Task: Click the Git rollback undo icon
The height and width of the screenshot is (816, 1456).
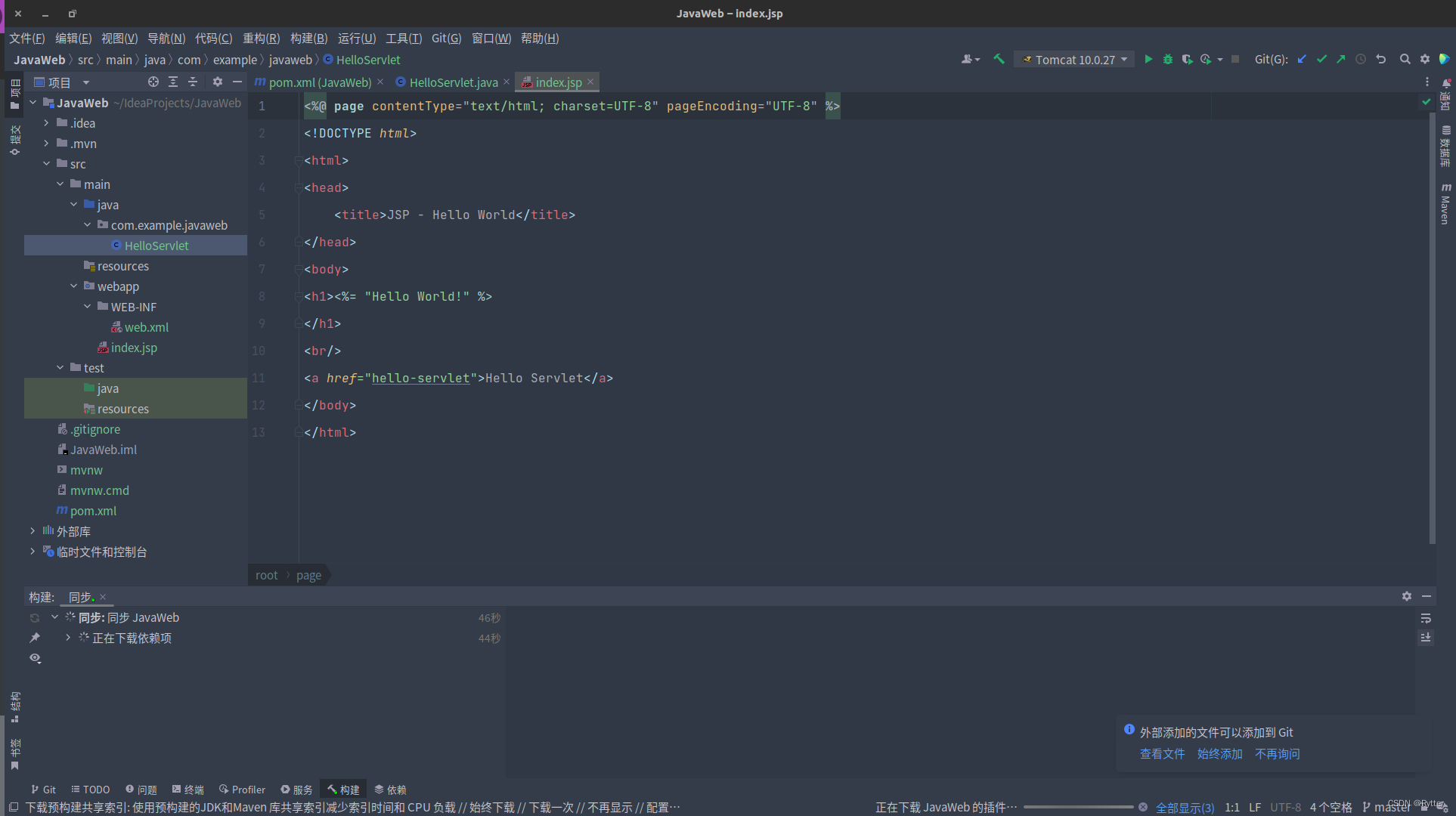Action: click(x=1381, y=60)
